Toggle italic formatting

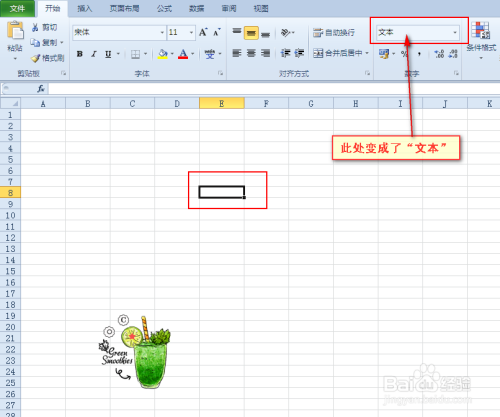[94, 54]
